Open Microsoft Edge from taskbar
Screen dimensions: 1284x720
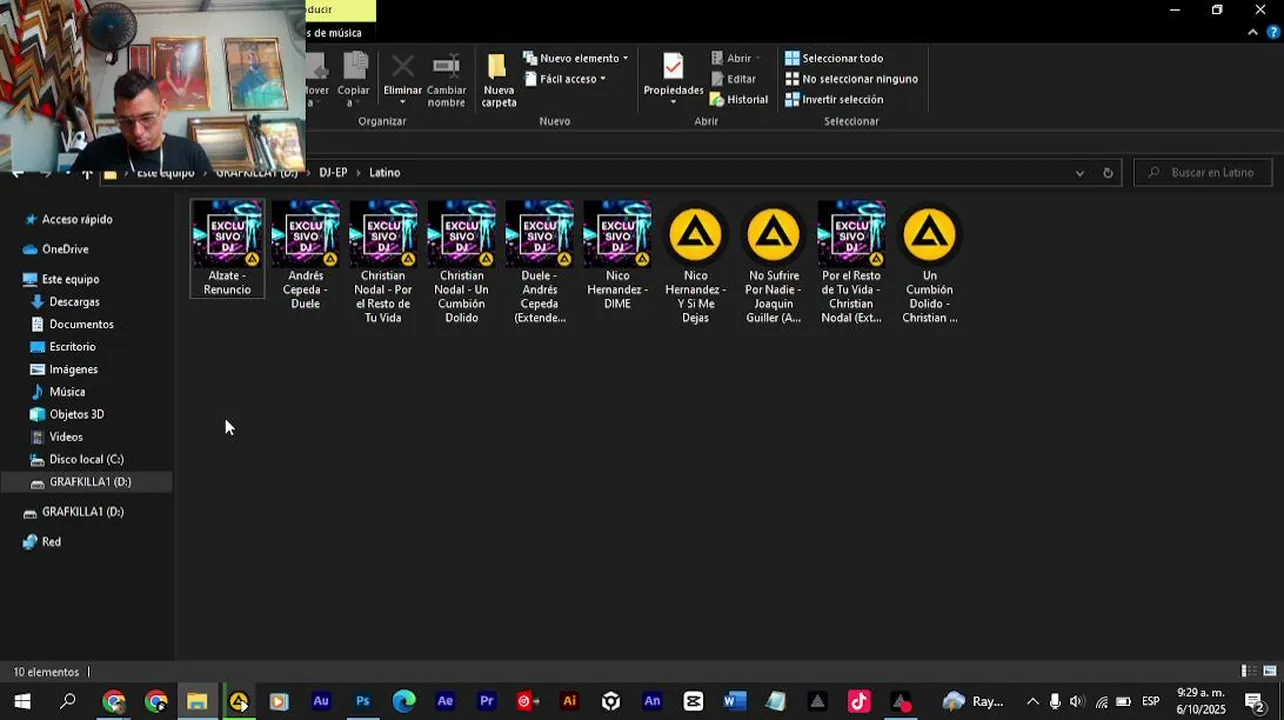pyautogui.click(x=404, y=702)
